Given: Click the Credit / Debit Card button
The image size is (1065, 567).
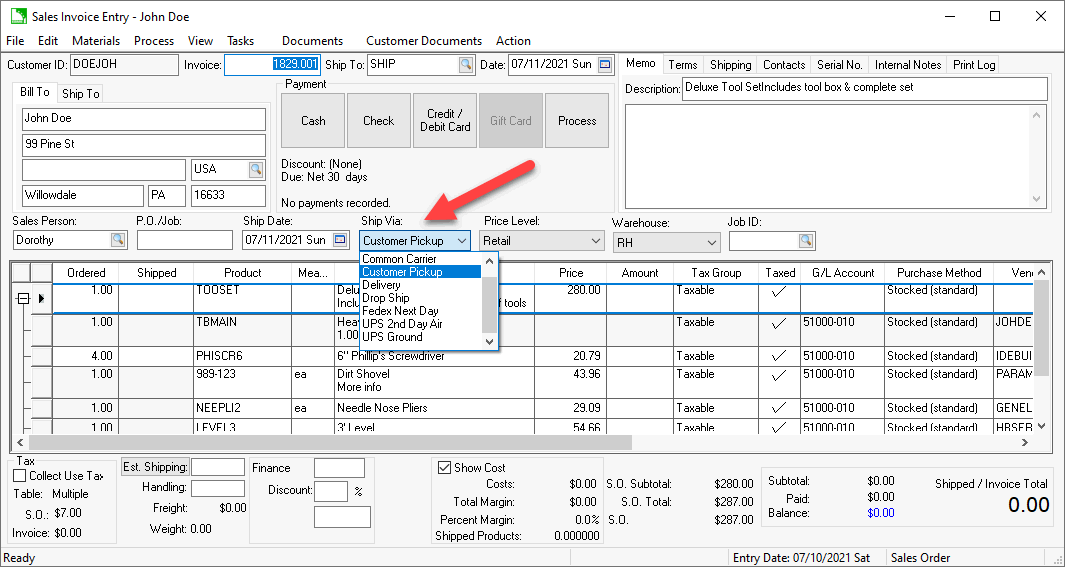Looking at the screenshot, I should pyautogui.click(x=445, y=121).
